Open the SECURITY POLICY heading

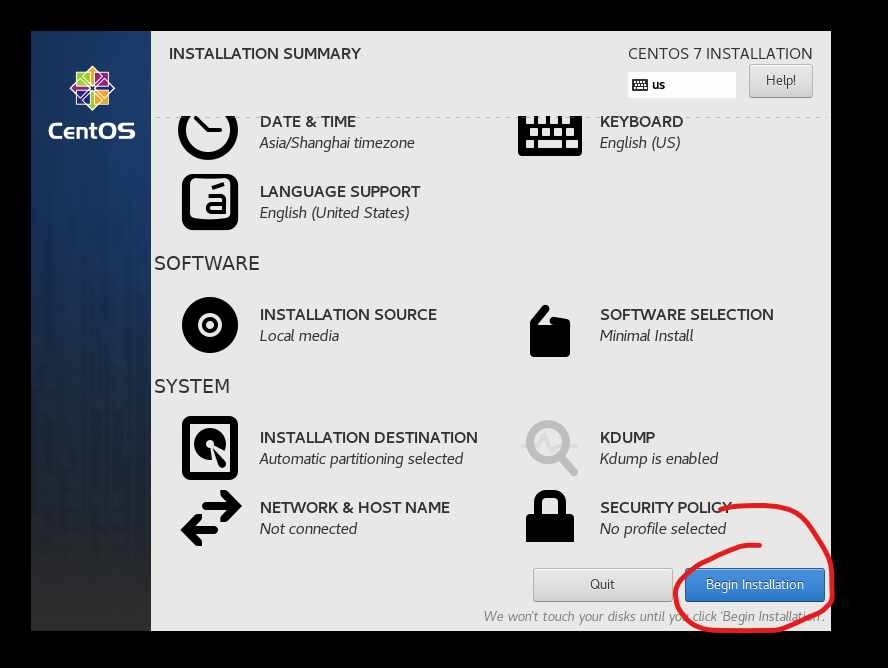coord(666,508)
